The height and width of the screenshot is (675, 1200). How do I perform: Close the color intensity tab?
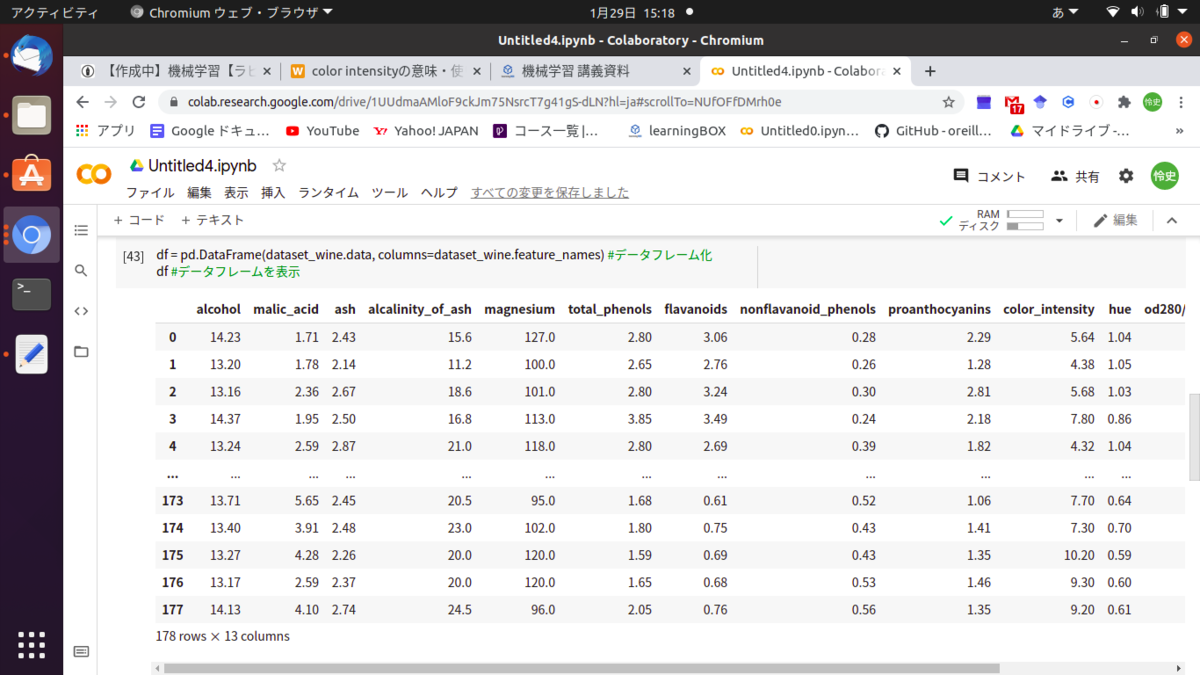click(x=476, y=71)
